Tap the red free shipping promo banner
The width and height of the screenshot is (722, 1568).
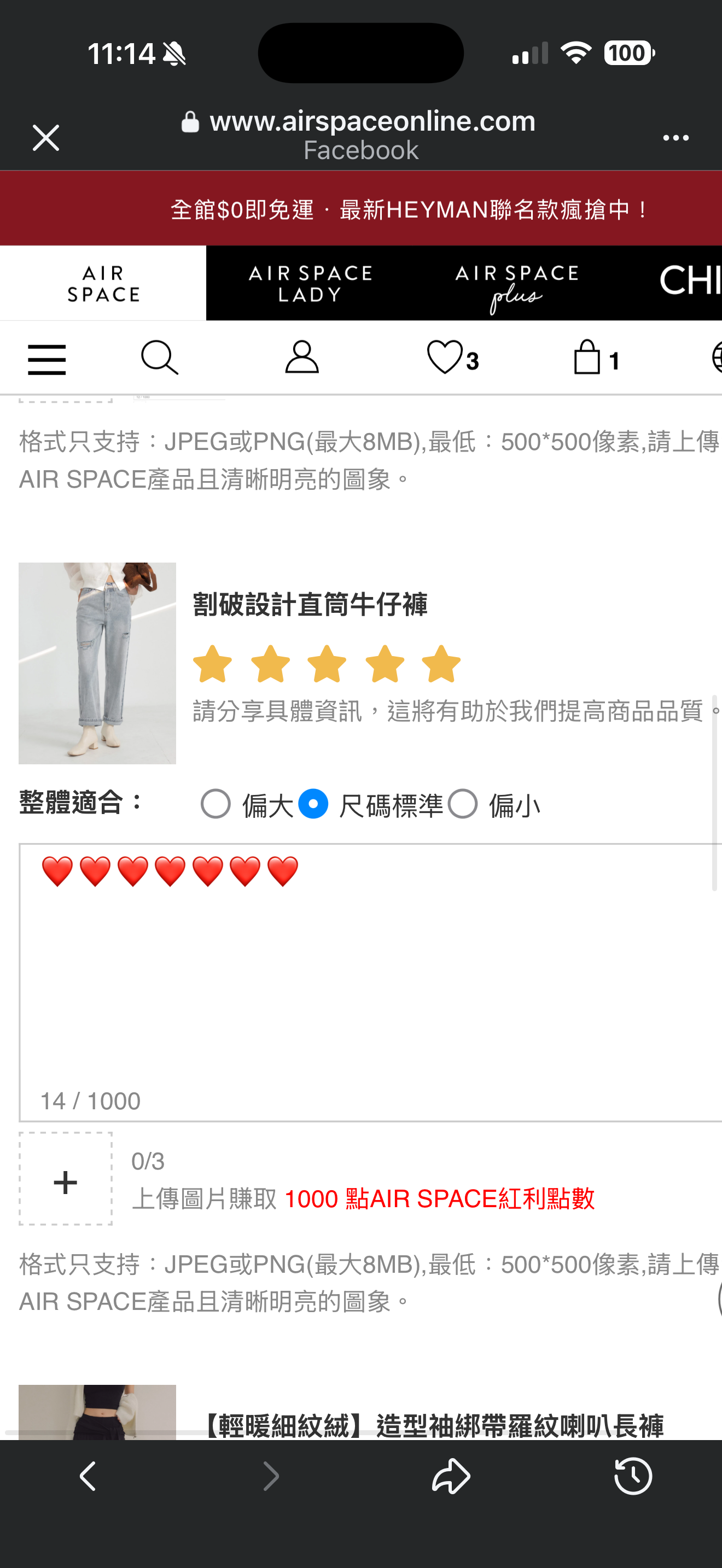pos(361,208)
